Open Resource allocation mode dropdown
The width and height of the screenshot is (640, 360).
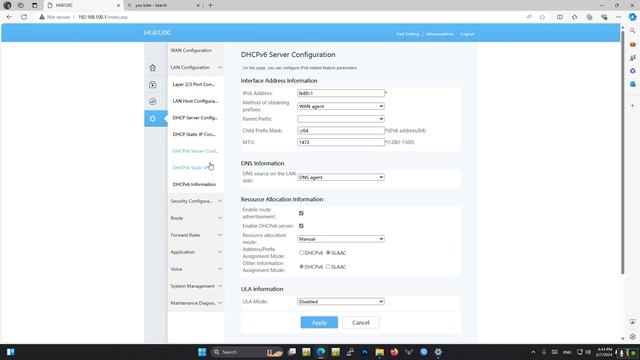click(x=341, y=239)
